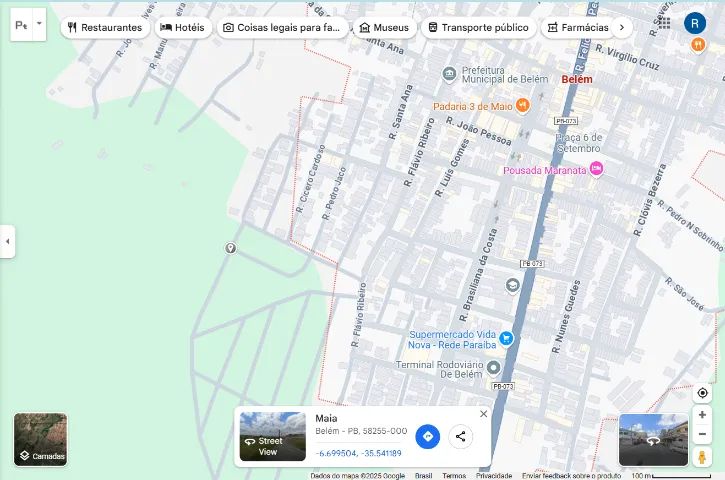Click the Padaria 3 de Maio restaurant pin
The height and width of the screenshot is (480, 725).
[522, 105]
